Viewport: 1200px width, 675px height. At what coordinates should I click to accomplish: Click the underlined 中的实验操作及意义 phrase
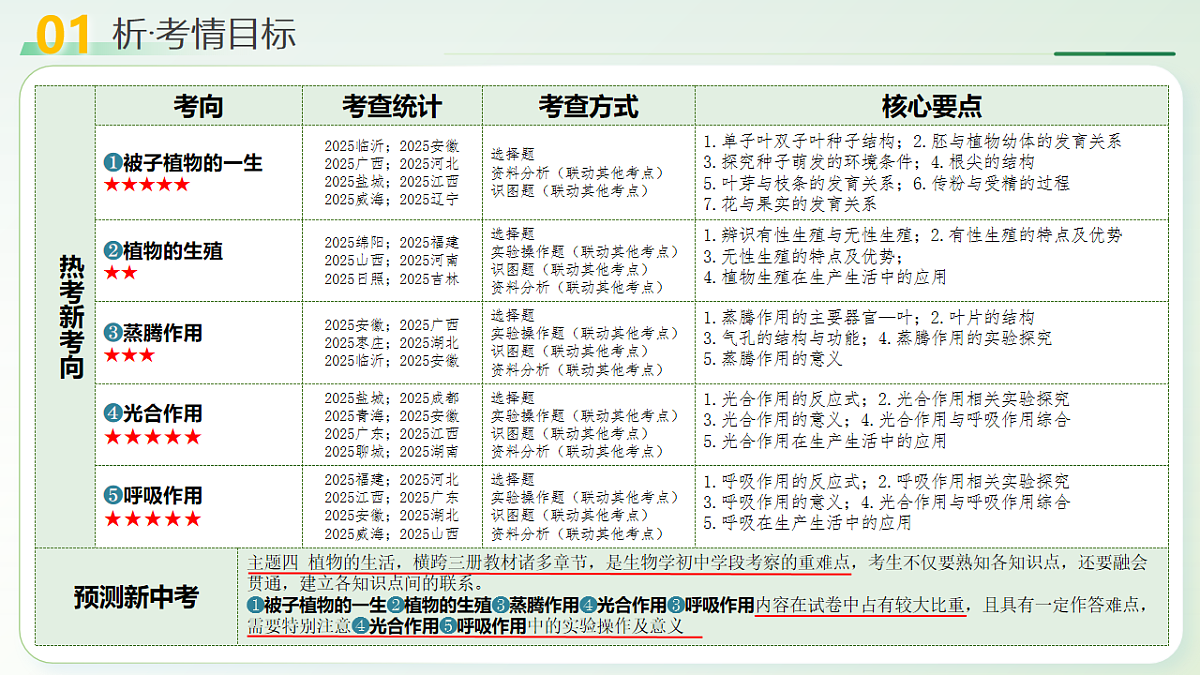[x=606, y=626]
